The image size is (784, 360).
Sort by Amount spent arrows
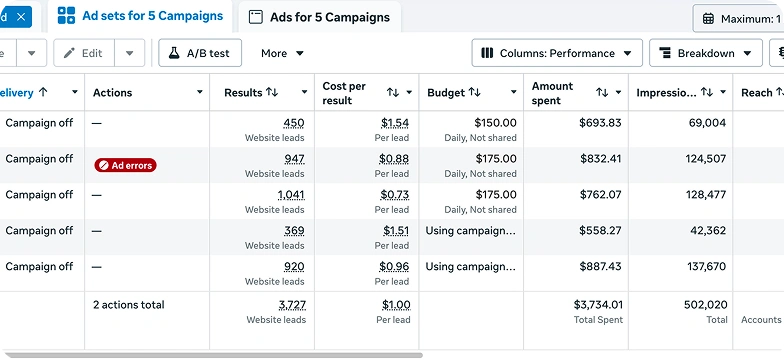tap(602, 92)
